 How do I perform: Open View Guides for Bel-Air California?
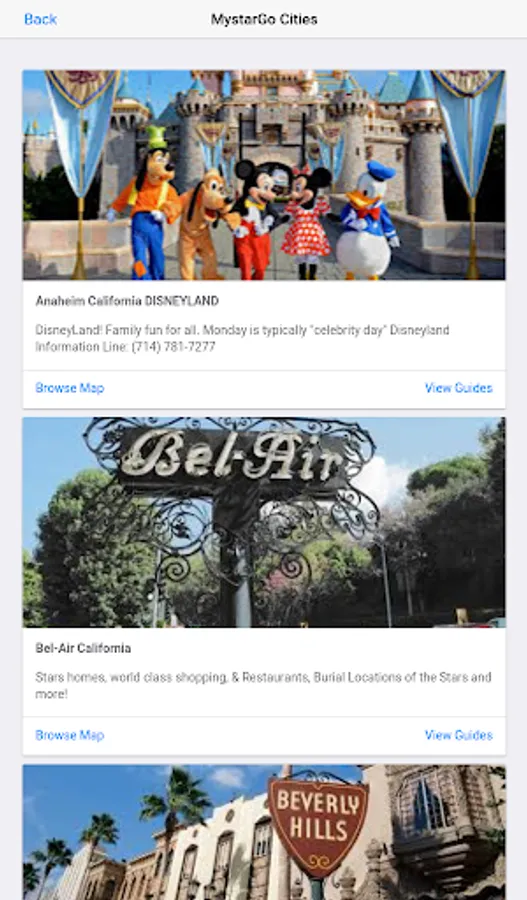coord(459,735)
